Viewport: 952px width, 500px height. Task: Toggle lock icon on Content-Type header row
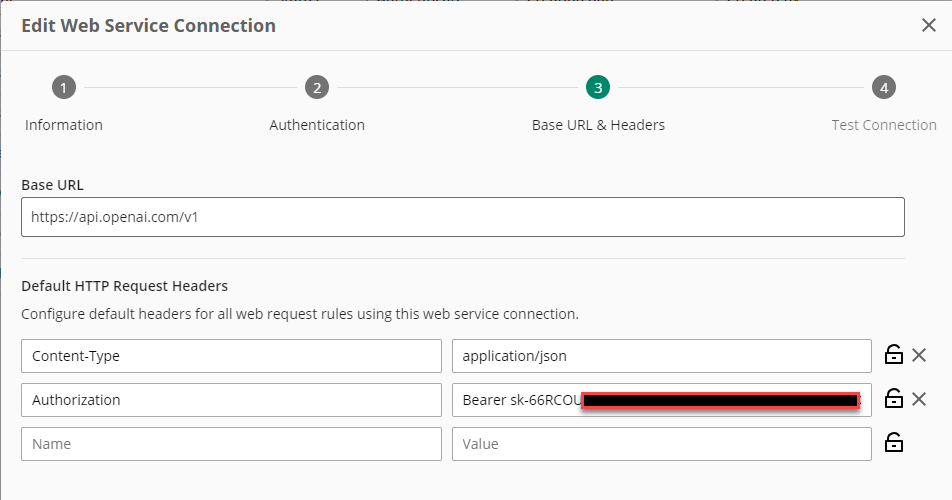[894, 355]
